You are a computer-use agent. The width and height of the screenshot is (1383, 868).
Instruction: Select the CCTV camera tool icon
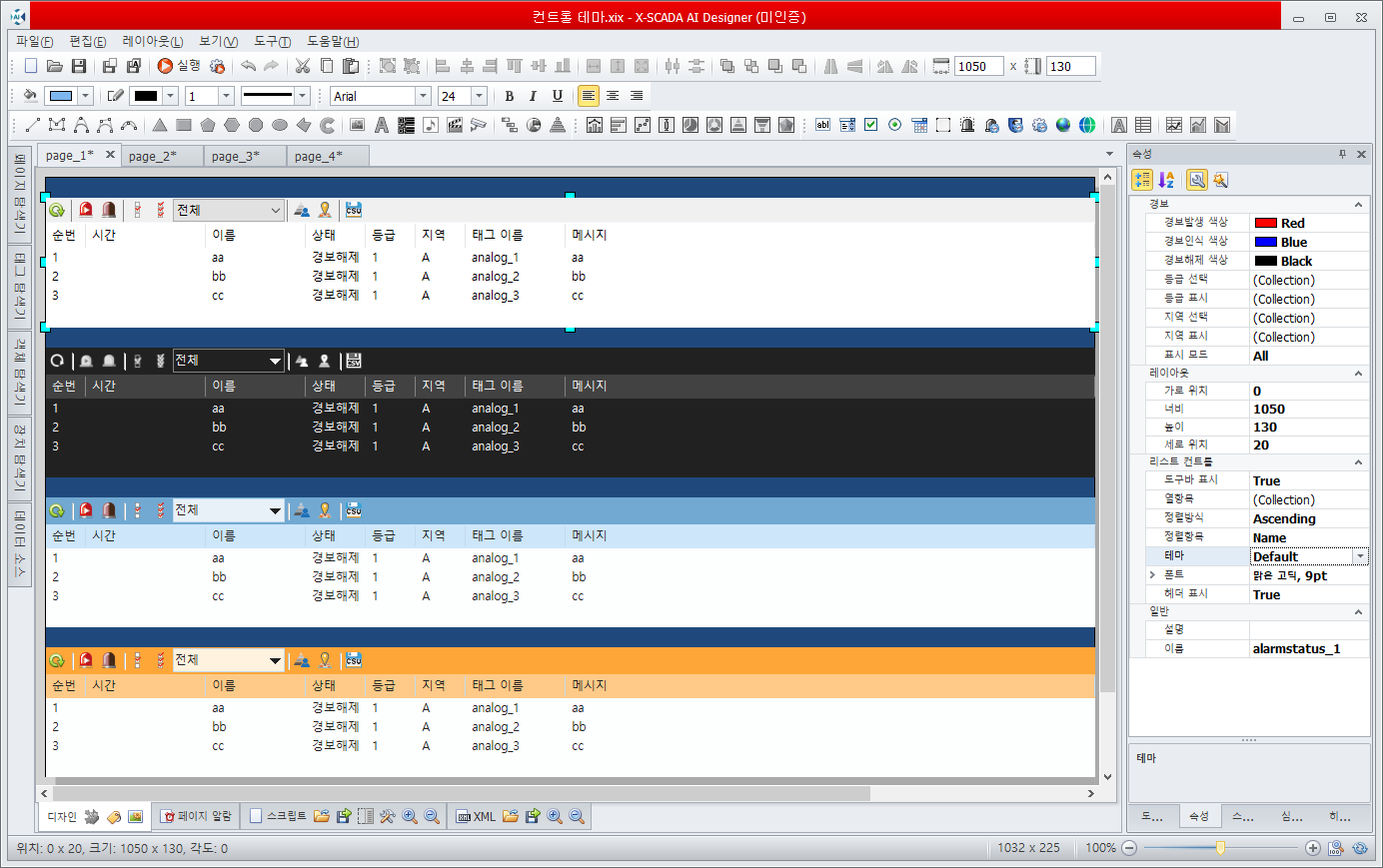(479, 125)
